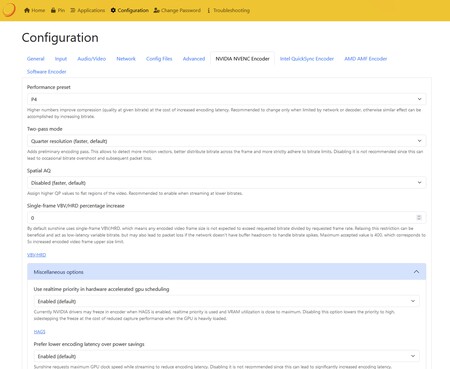Click the Sunshine logo icon

pyautogui.click(x=8, y=10)
